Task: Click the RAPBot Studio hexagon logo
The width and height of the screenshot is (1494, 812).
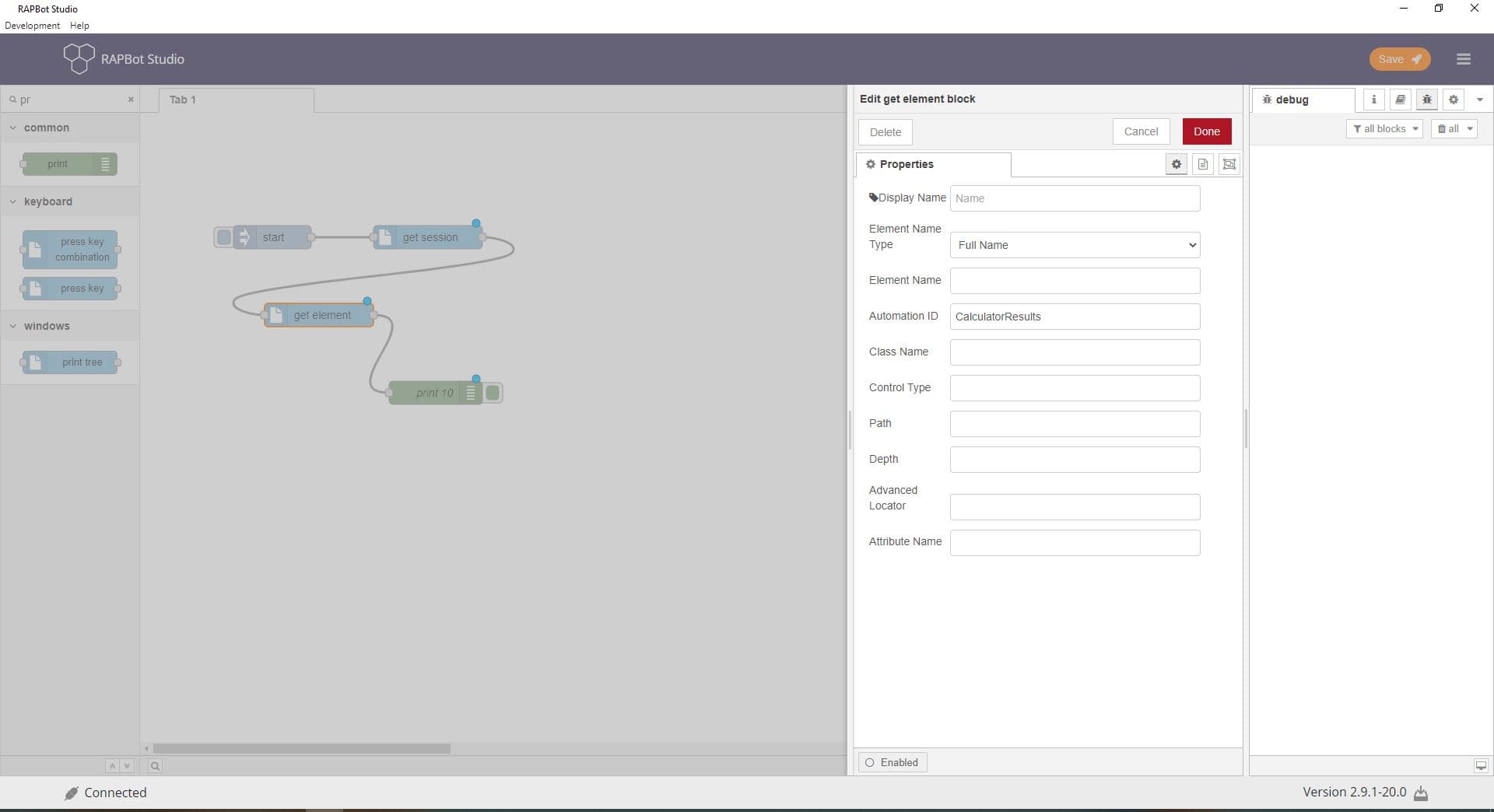Action: click(x=79, y=58)
